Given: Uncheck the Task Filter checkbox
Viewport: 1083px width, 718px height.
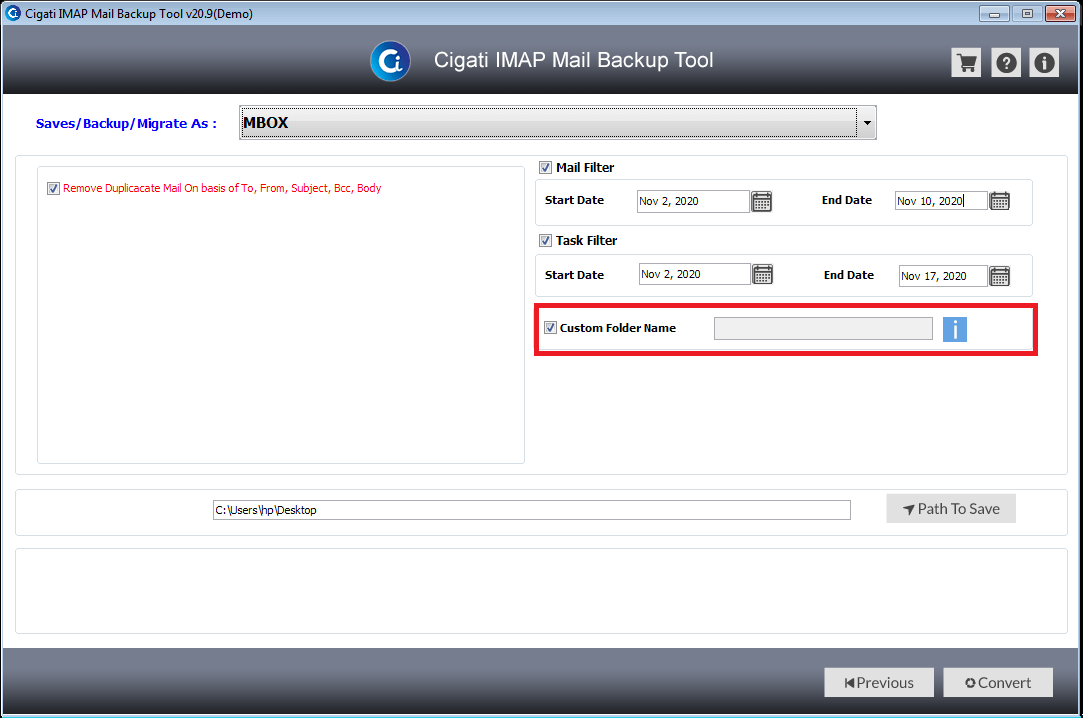Looking at the screenshot, I should click(545, 240).
